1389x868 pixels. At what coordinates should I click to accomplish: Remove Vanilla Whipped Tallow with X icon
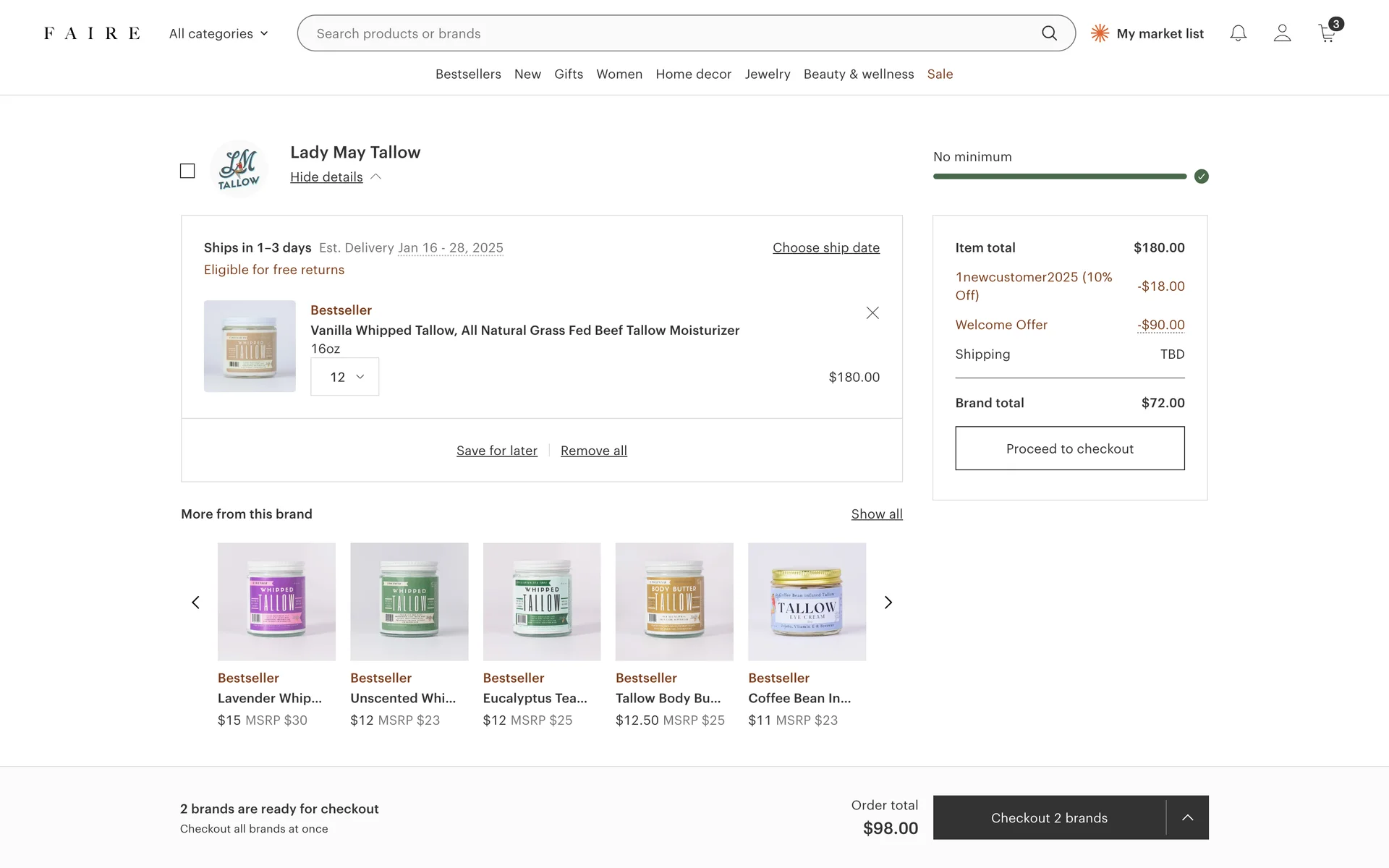coord(872,312)
